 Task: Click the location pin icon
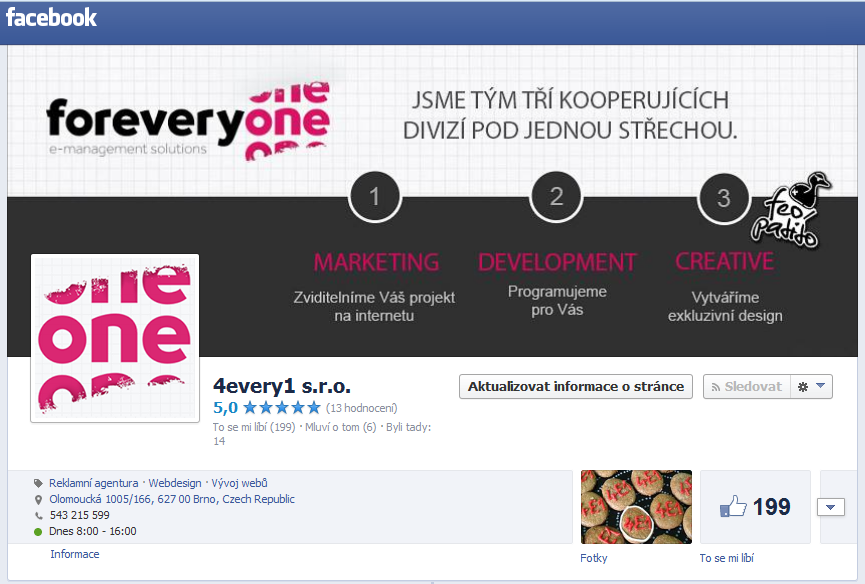38,500
